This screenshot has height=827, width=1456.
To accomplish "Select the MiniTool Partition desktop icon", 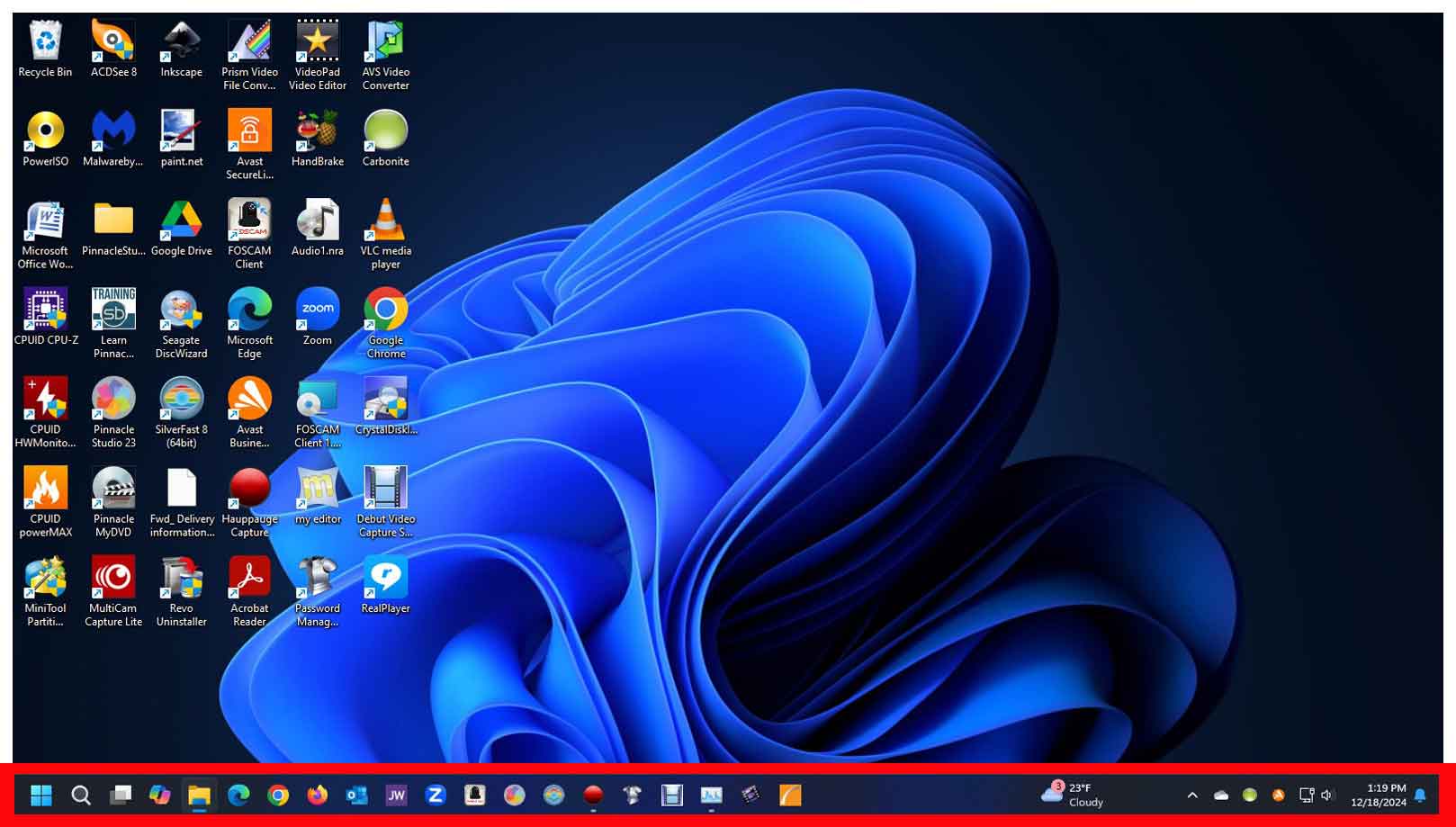I will pos(45,590).
